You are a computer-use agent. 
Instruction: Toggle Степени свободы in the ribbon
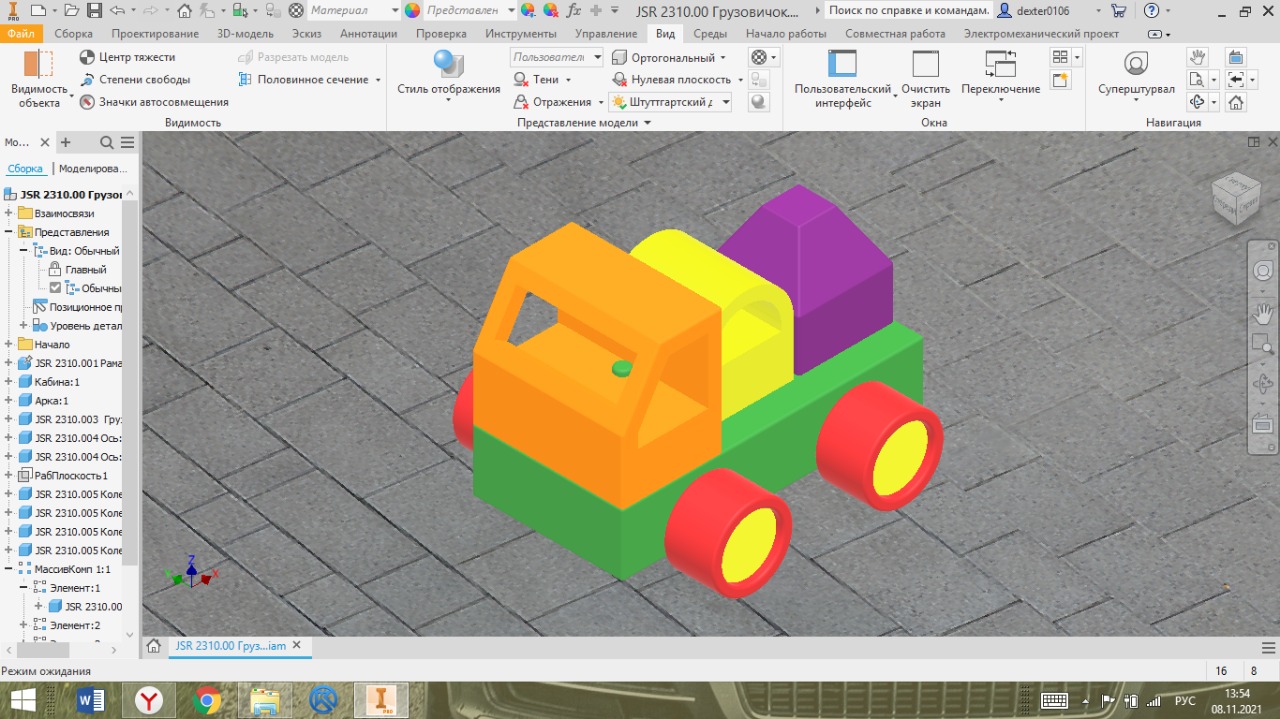click(87, 80)
